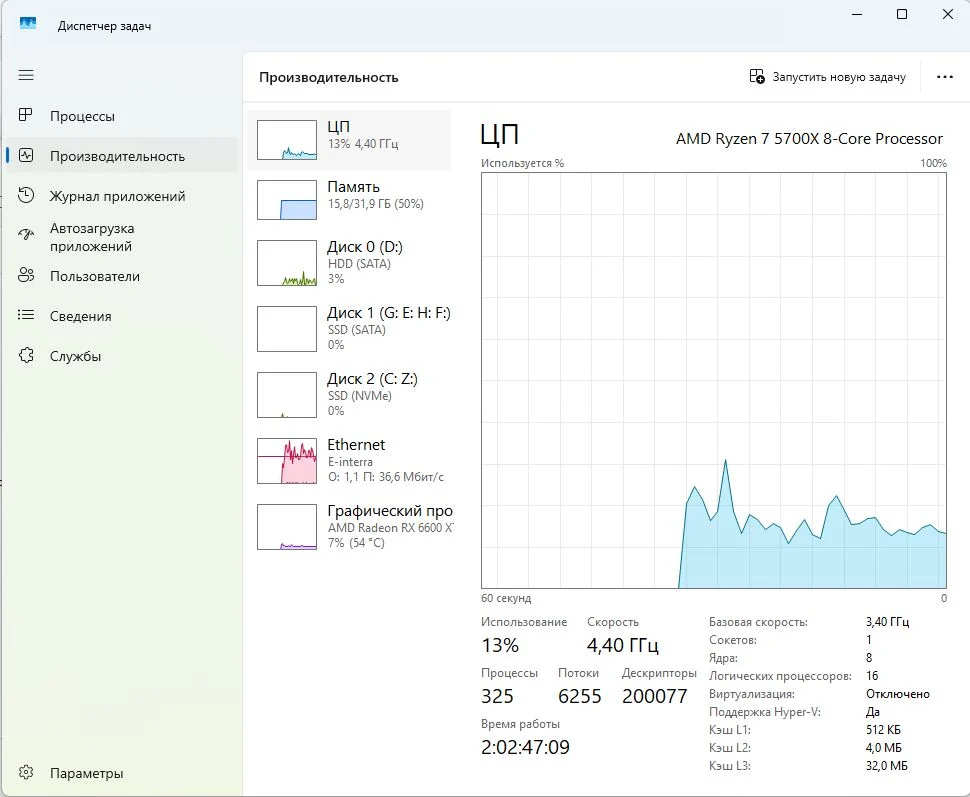
Task: Click SSD (NVMe) under Диск 2
Action: pyautogui.click(x=360, y=396)
